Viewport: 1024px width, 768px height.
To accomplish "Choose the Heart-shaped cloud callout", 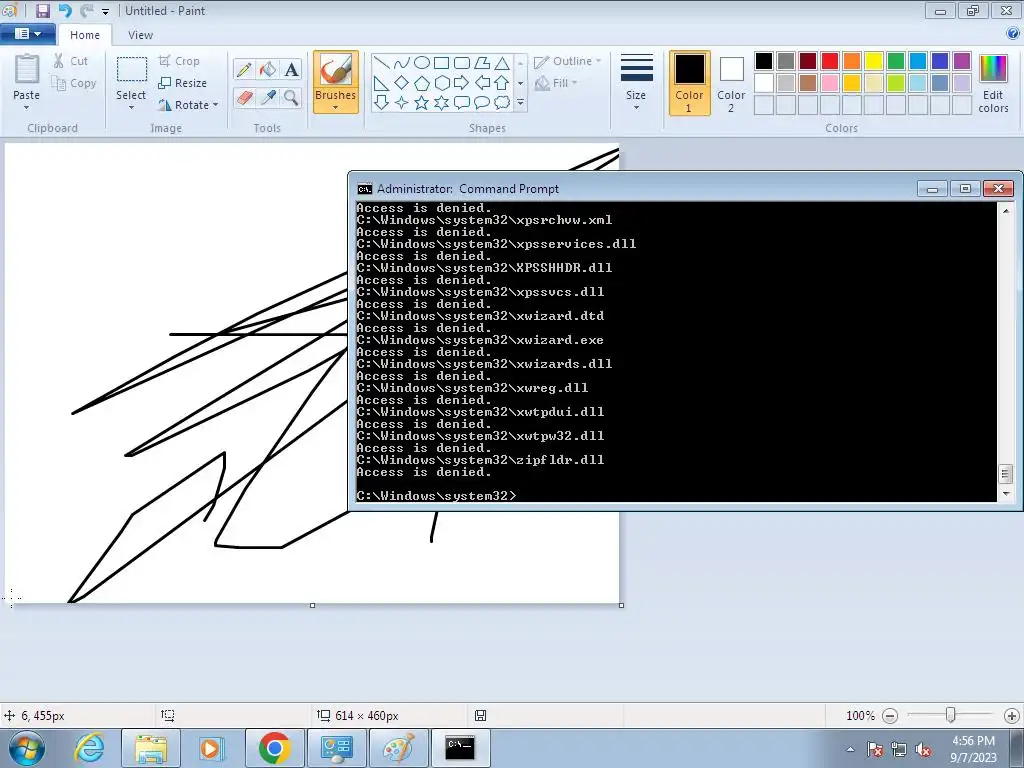I will (502, 103).
